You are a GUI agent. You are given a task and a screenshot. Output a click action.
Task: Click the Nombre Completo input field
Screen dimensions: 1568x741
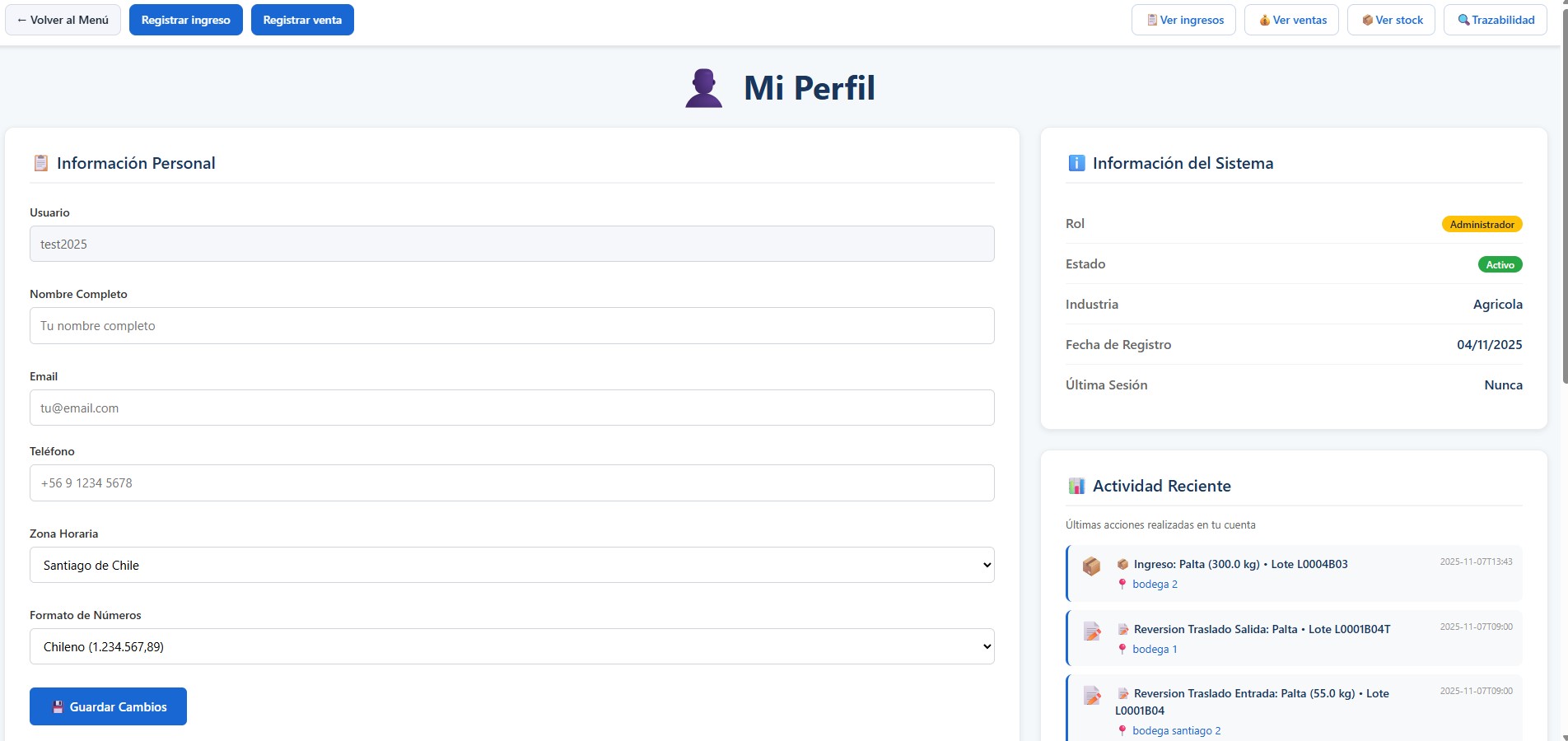click(511, 325)
